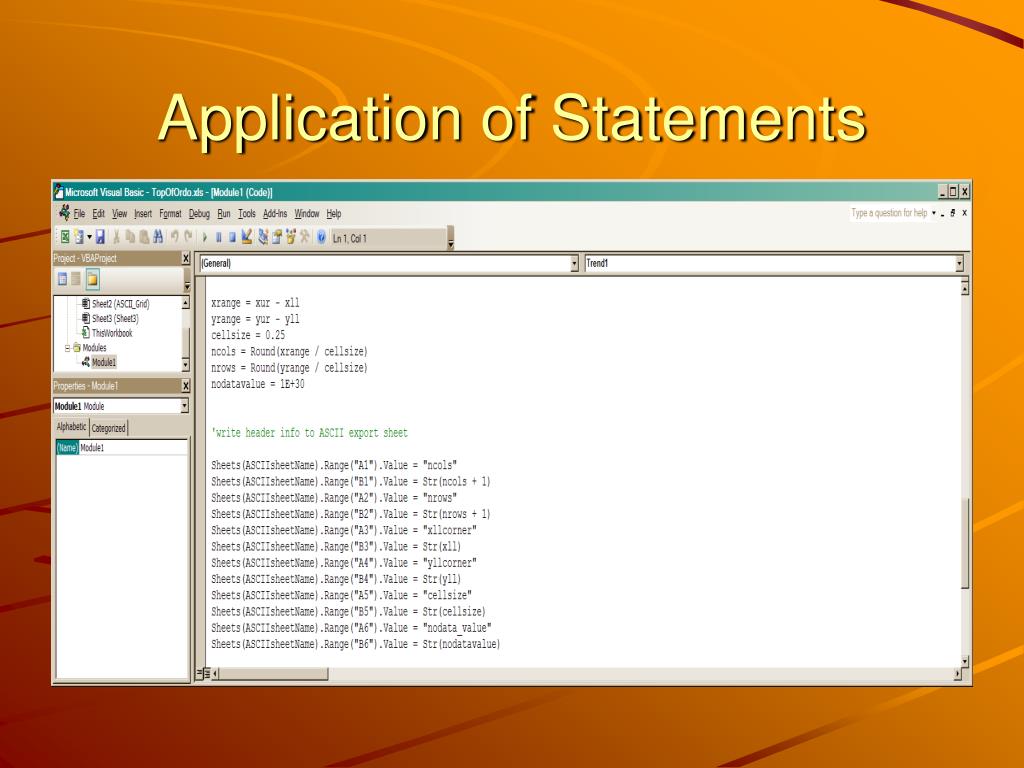Open the Insert menu
The width and height of the screenshot is (1024, 768).
(x=143, y=214)
